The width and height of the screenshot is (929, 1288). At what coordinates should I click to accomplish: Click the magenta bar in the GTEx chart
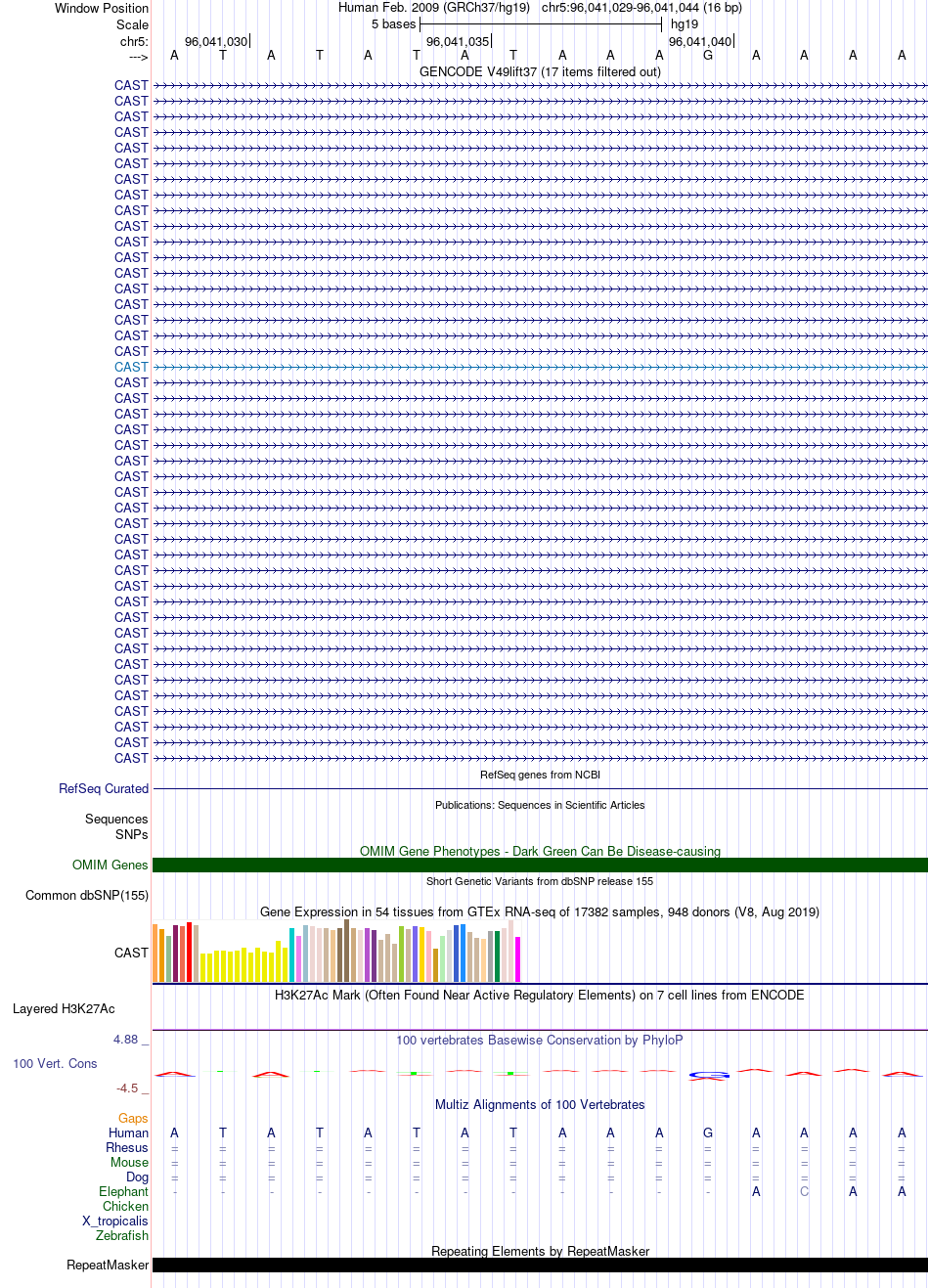tap(518, 959)
